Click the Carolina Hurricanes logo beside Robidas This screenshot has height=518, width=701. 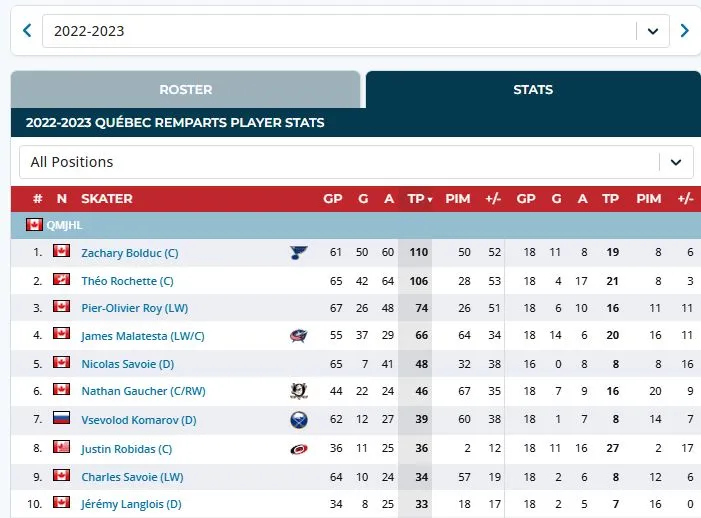click(298, 448)
